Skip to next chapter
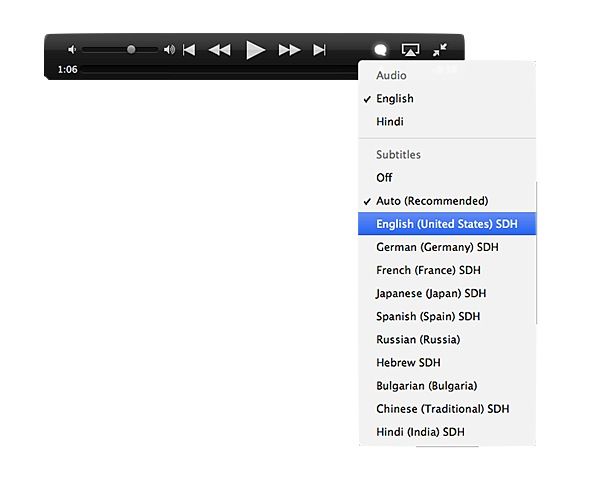 pyautogui.click(x=320, y=50)
